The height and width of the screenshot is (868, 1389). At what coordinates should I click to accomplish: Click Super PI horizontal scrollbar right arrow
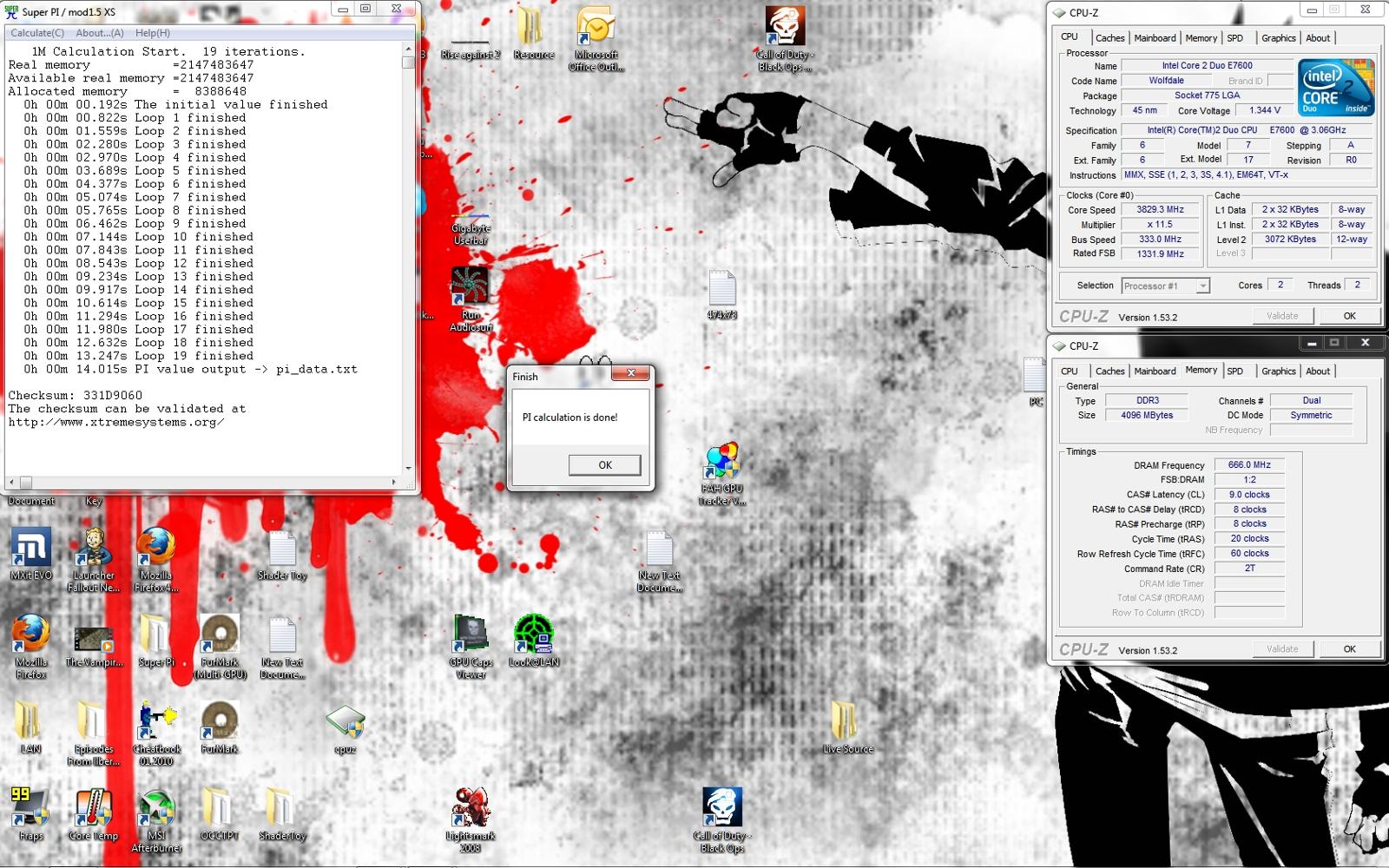[x=394, y=482]
